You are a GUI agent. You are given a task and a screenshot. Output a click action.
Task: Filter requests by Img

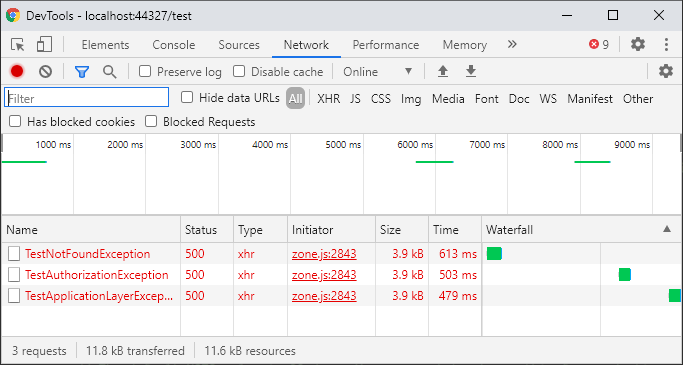pos(411,99)
